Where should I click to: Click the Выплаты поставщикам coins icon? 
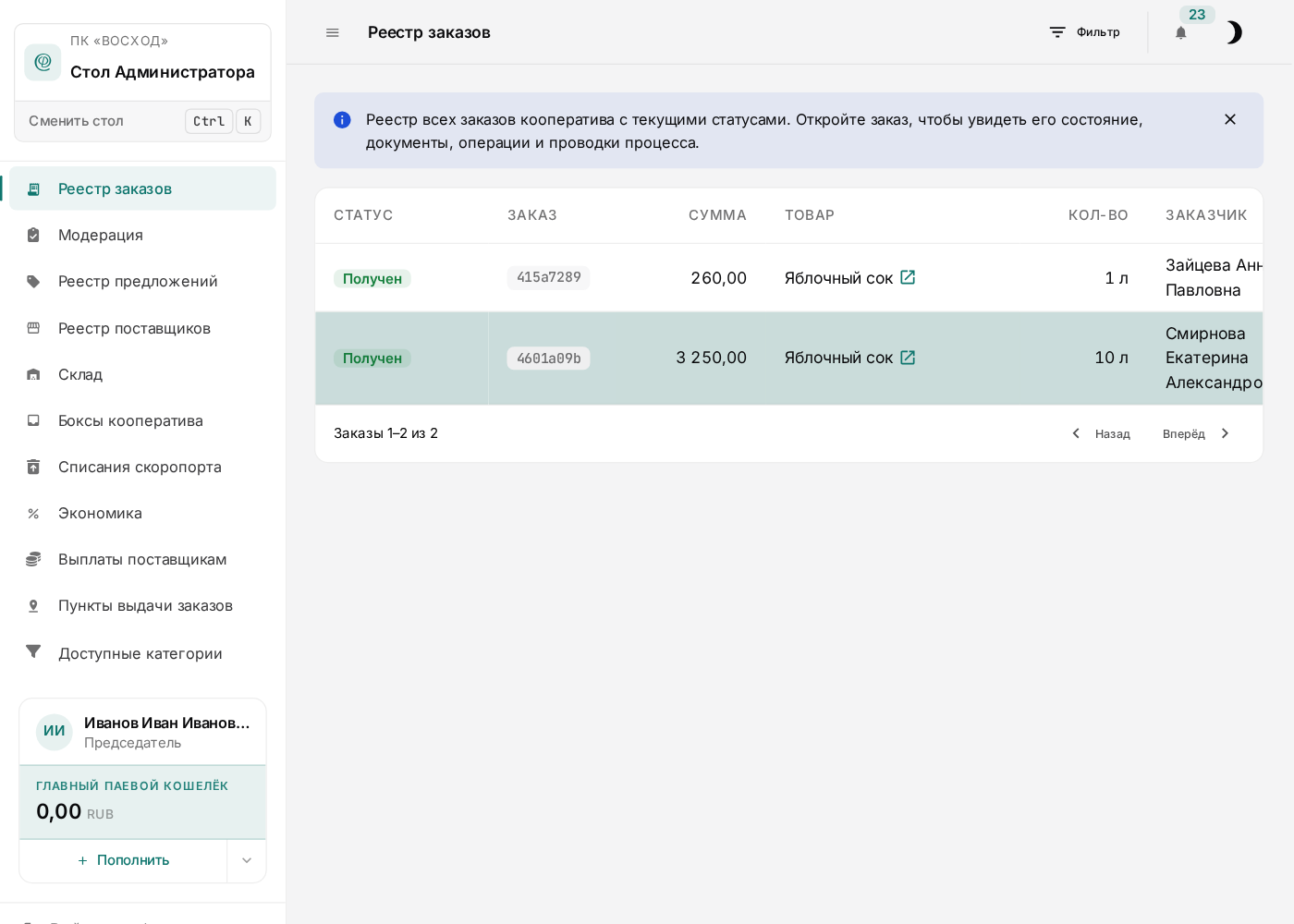pyautogui.click(x=33, y=559)
